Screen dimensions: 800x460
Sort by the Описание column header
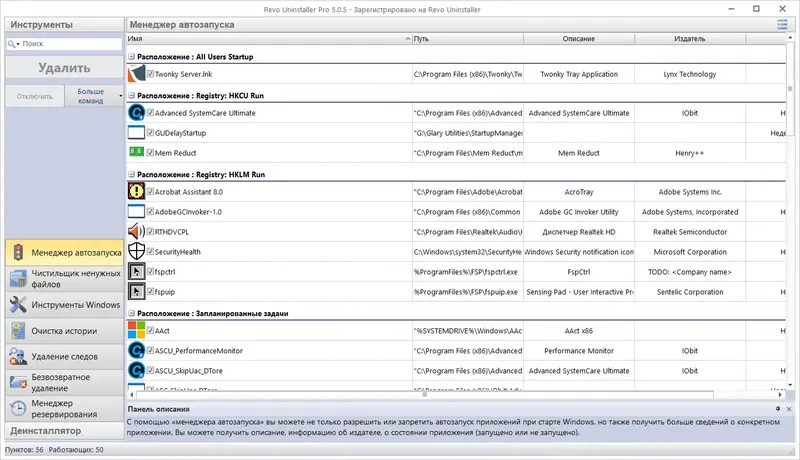pyautogui.click(x=579, y=38)
